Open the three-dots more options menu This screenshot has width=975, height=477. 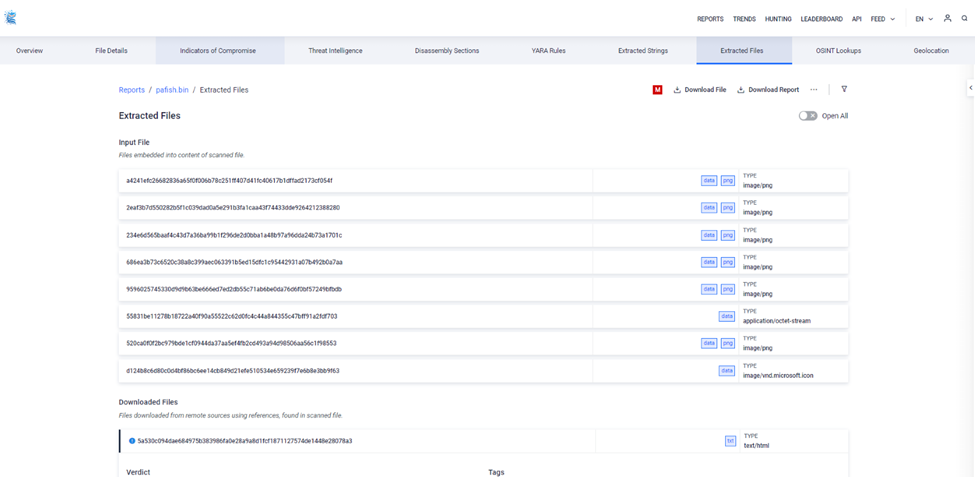click(814, 90)
